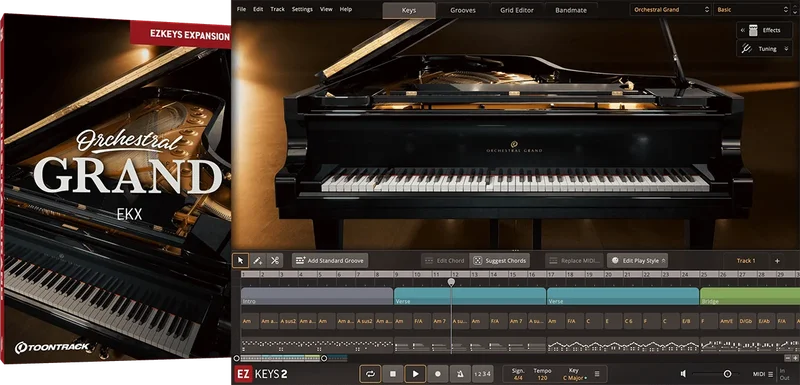Click the EZ Keys 2 logo
Viewport: 800px width, 385px height.
coord(260,374)
